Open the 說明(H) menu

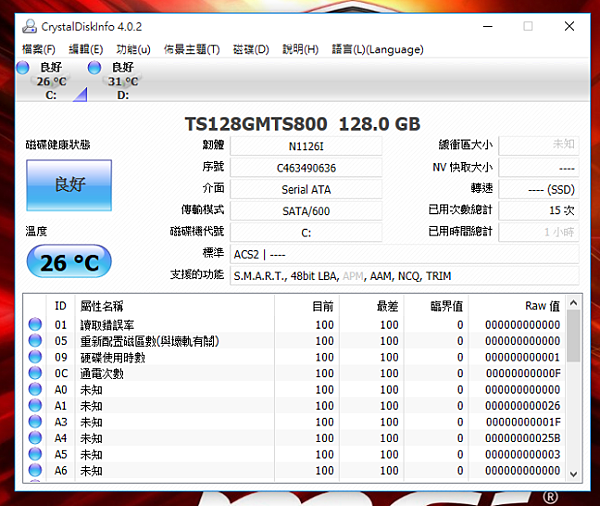[x=300, y=49]
